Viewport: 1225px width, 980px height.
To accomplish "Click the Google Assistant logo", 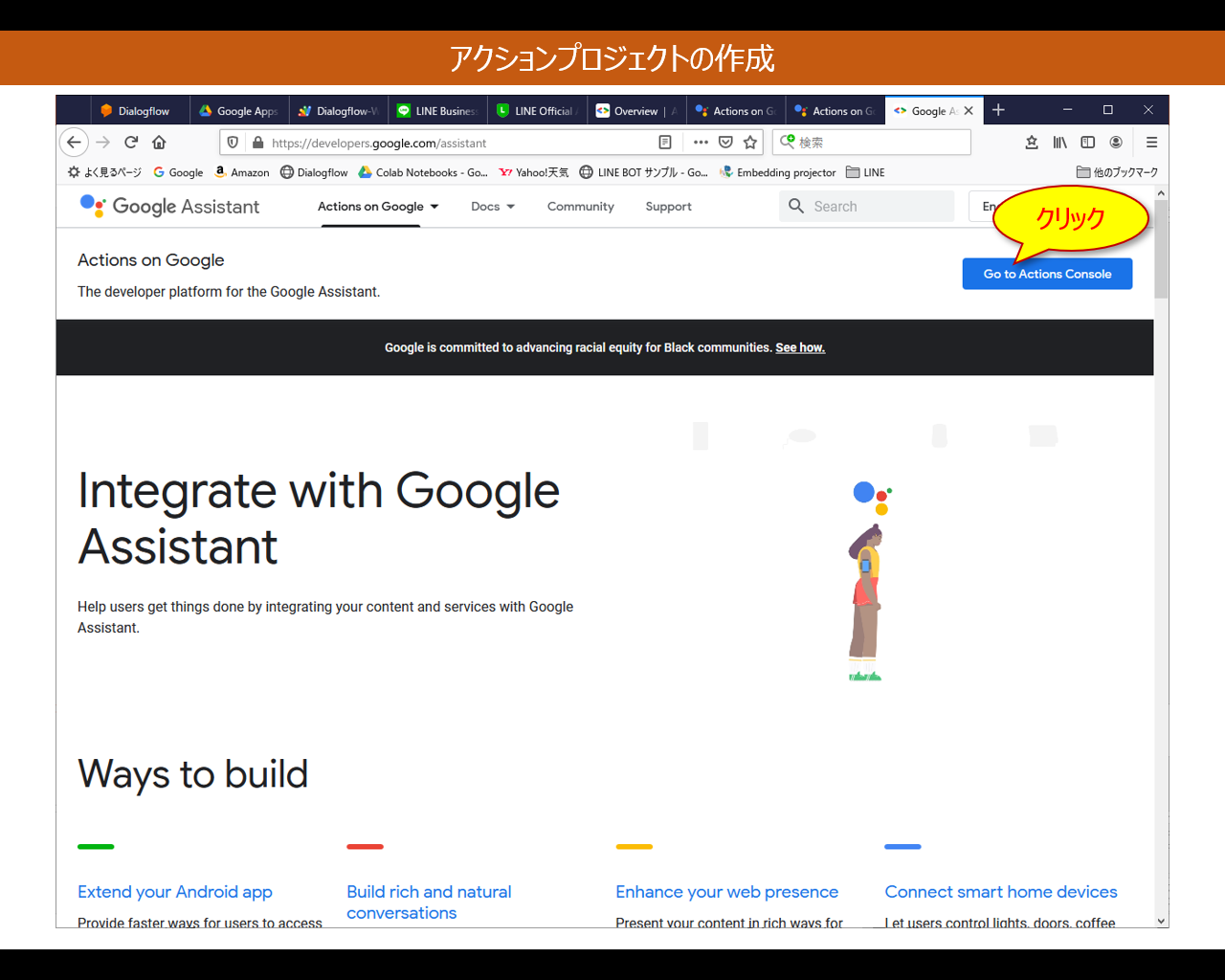I will (x=169, y=206).
